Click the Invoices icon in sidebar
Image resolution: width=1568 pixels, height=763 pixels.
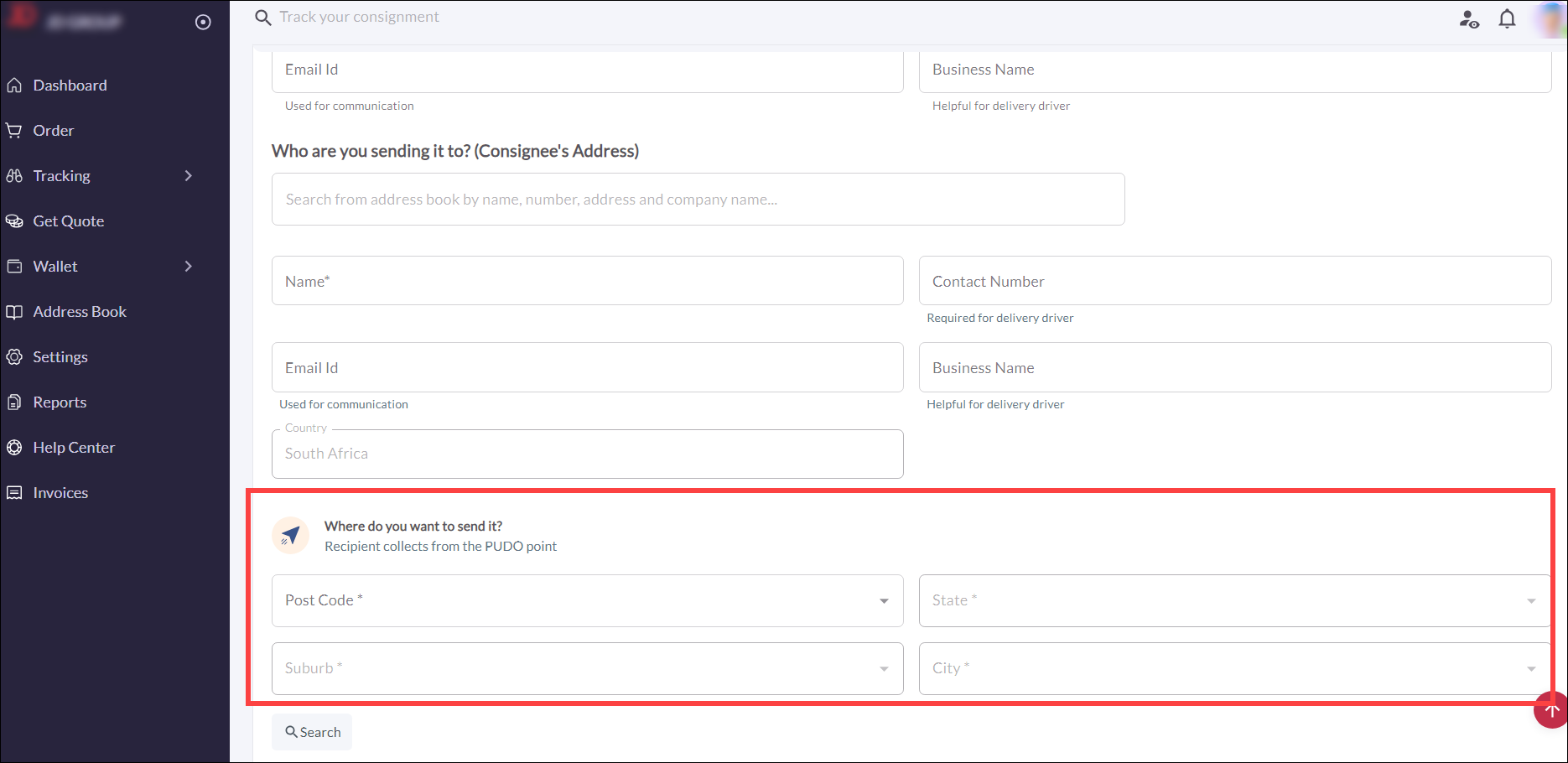point(14,493)
